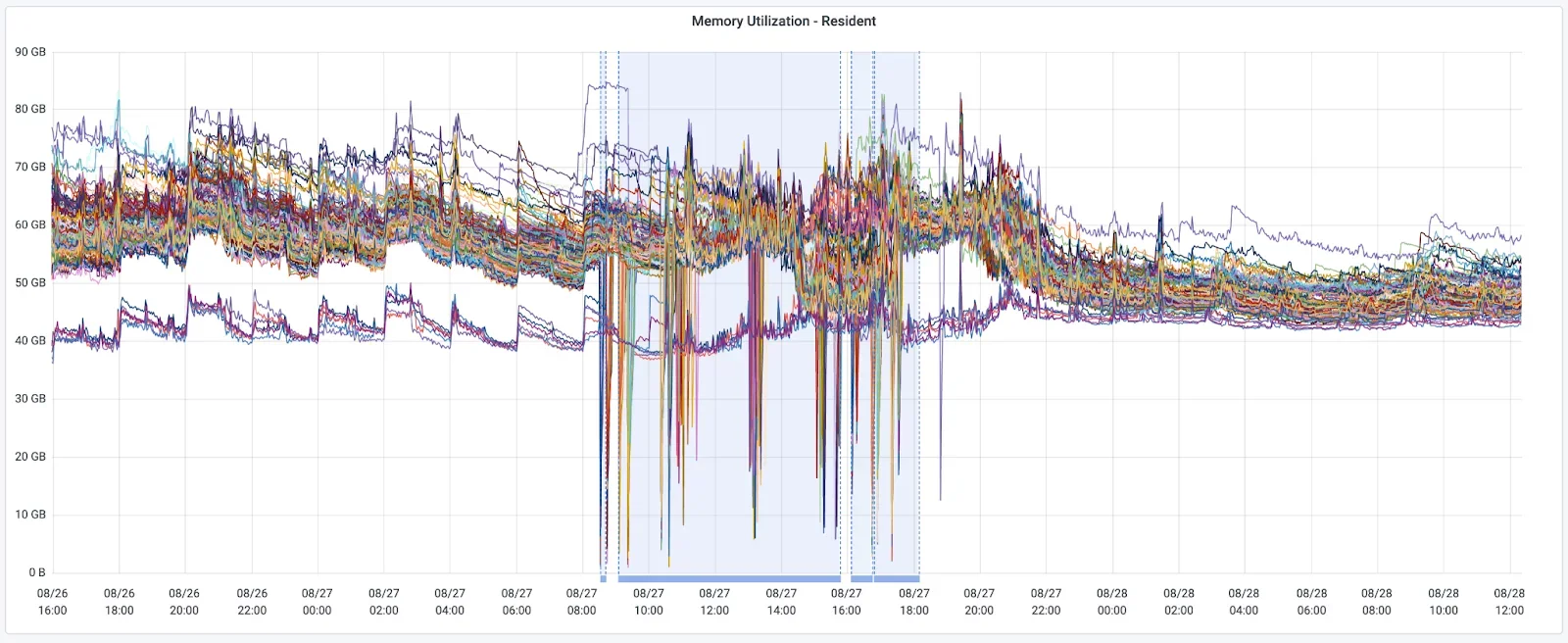The image size is (1568, 643).
Task: Click the 08/27 04:00 time axis label
Action: click(450, 602)
